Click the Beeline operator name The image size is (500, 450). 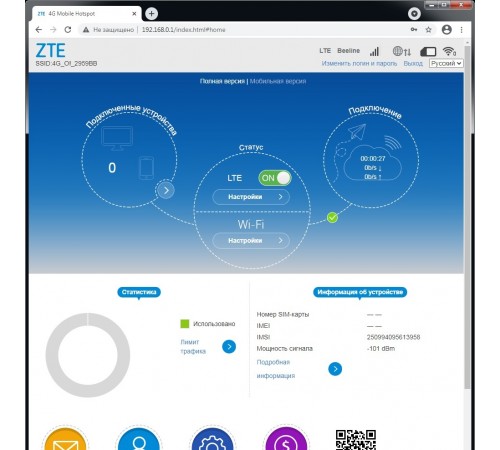coord(348,51)
